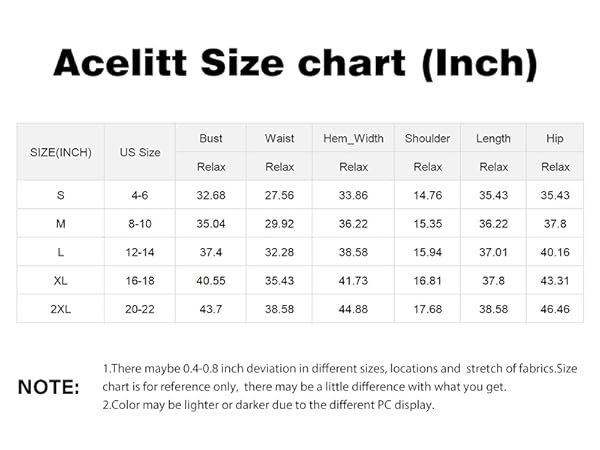Click the US Size column header
The width and height of the screenshot is (600, 450).
click(140, 152)
